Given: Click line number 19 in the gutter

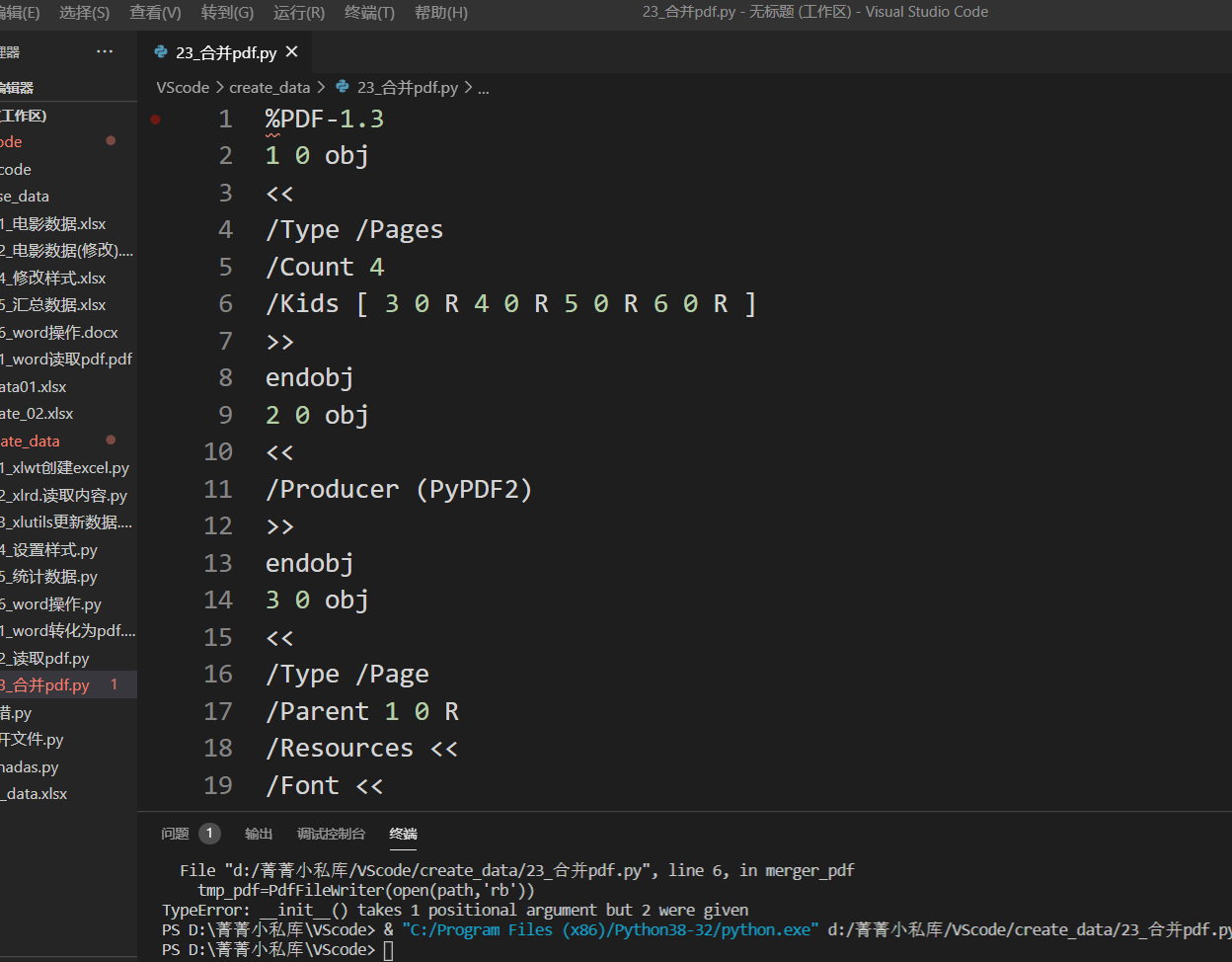Looking at the screenshot, I should 218,786.
